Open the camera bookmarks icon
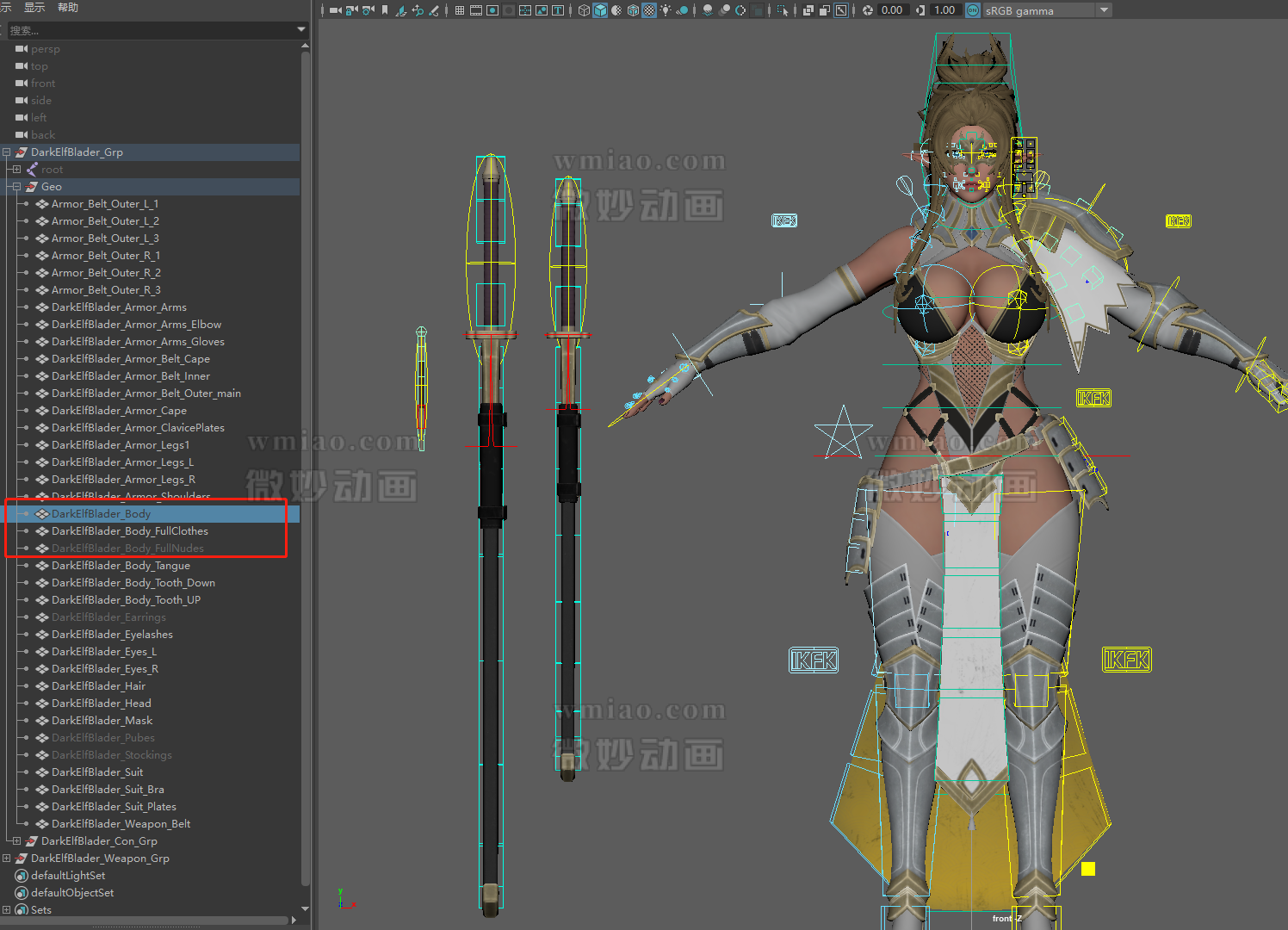The image size is (1288, 930). (384, 9)
